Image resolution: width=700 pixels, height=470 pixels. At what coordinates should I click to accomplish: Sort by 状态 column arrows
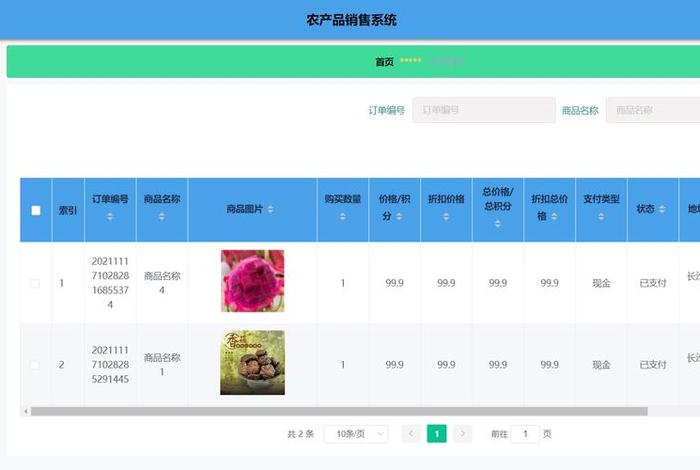click(662, 209)
